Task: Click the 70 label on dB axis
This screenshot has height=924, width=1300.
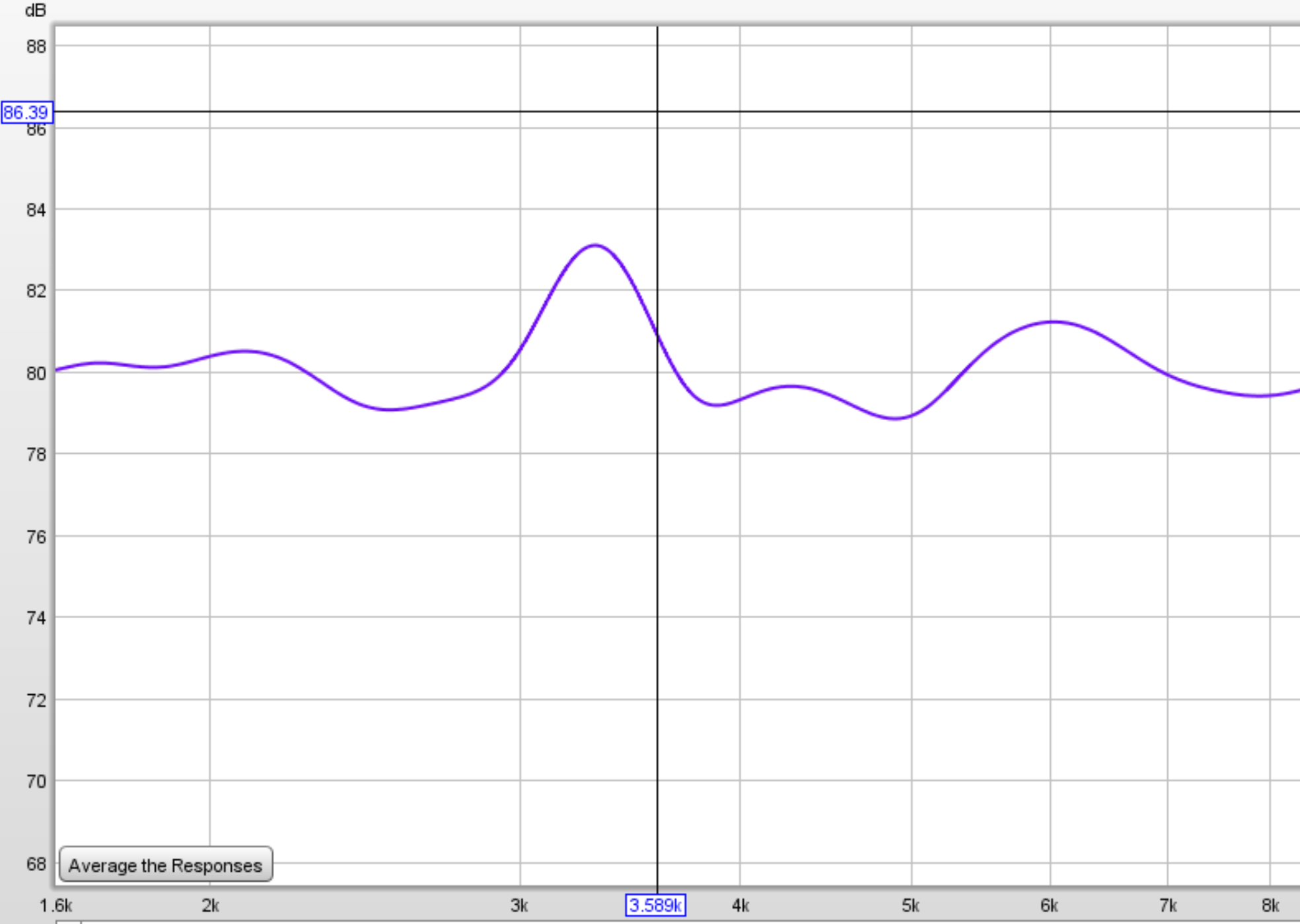Action: 36,781
